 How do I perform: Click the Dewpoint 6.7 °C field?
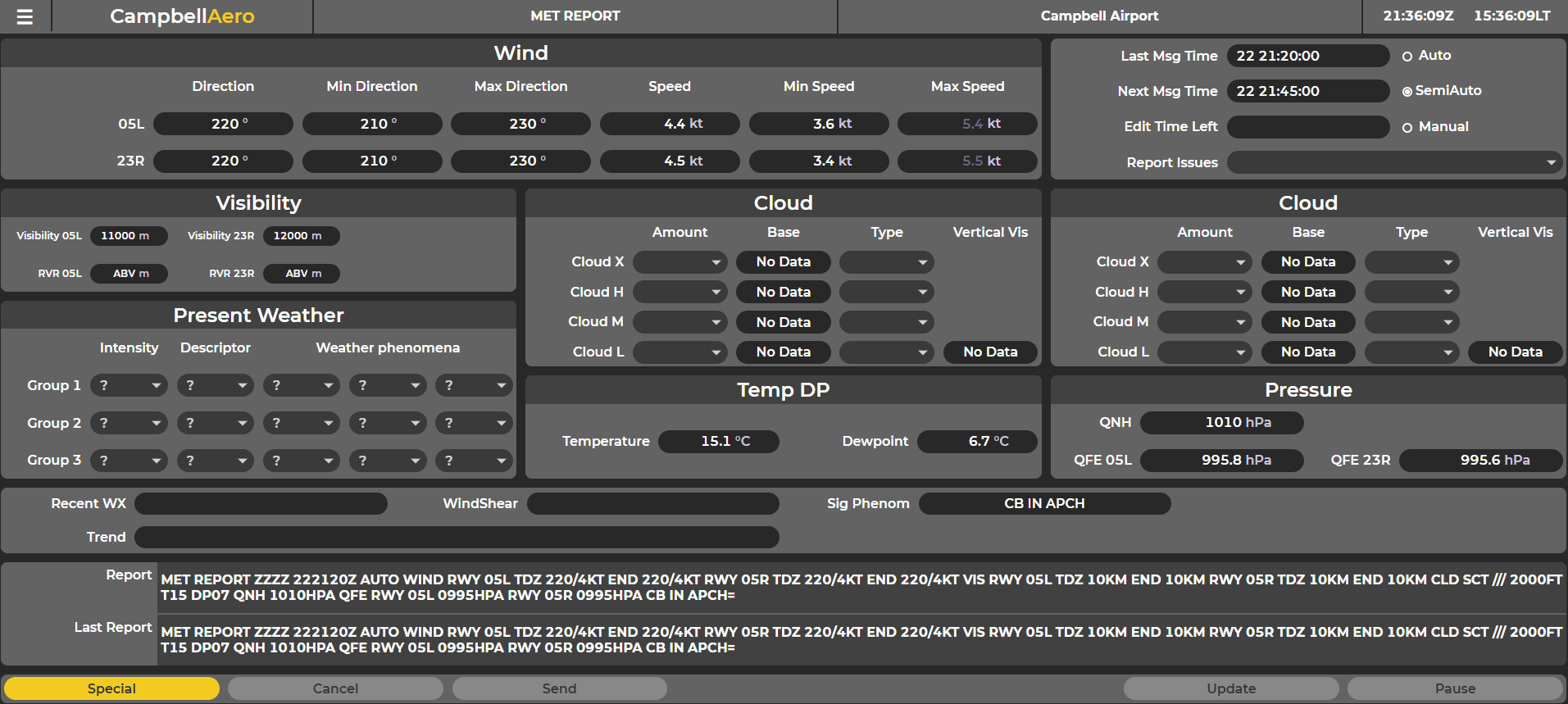[x=977, y=442]
